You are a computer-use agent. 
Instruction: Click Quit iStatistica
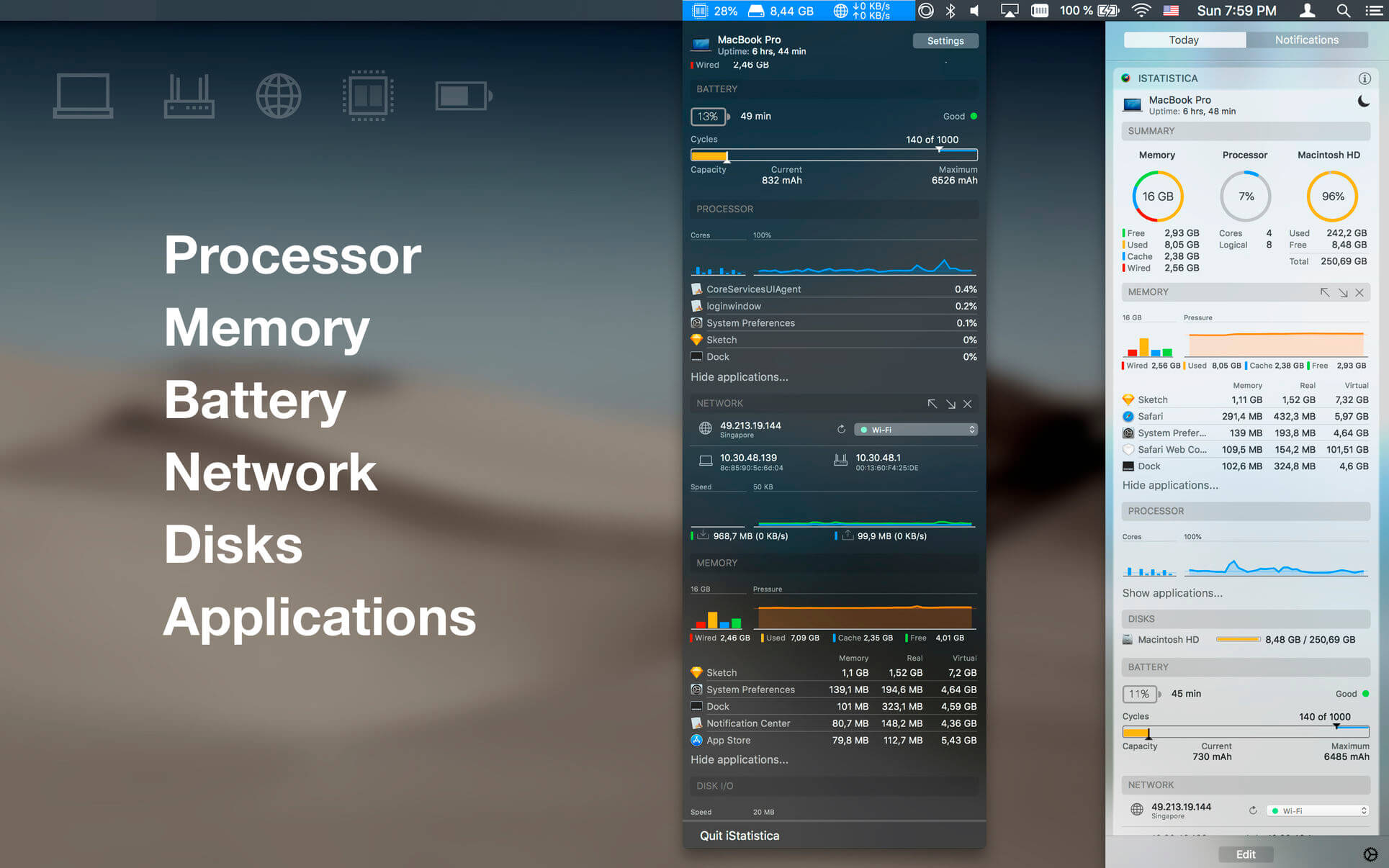pyautogui.click(x=740, y=836)
